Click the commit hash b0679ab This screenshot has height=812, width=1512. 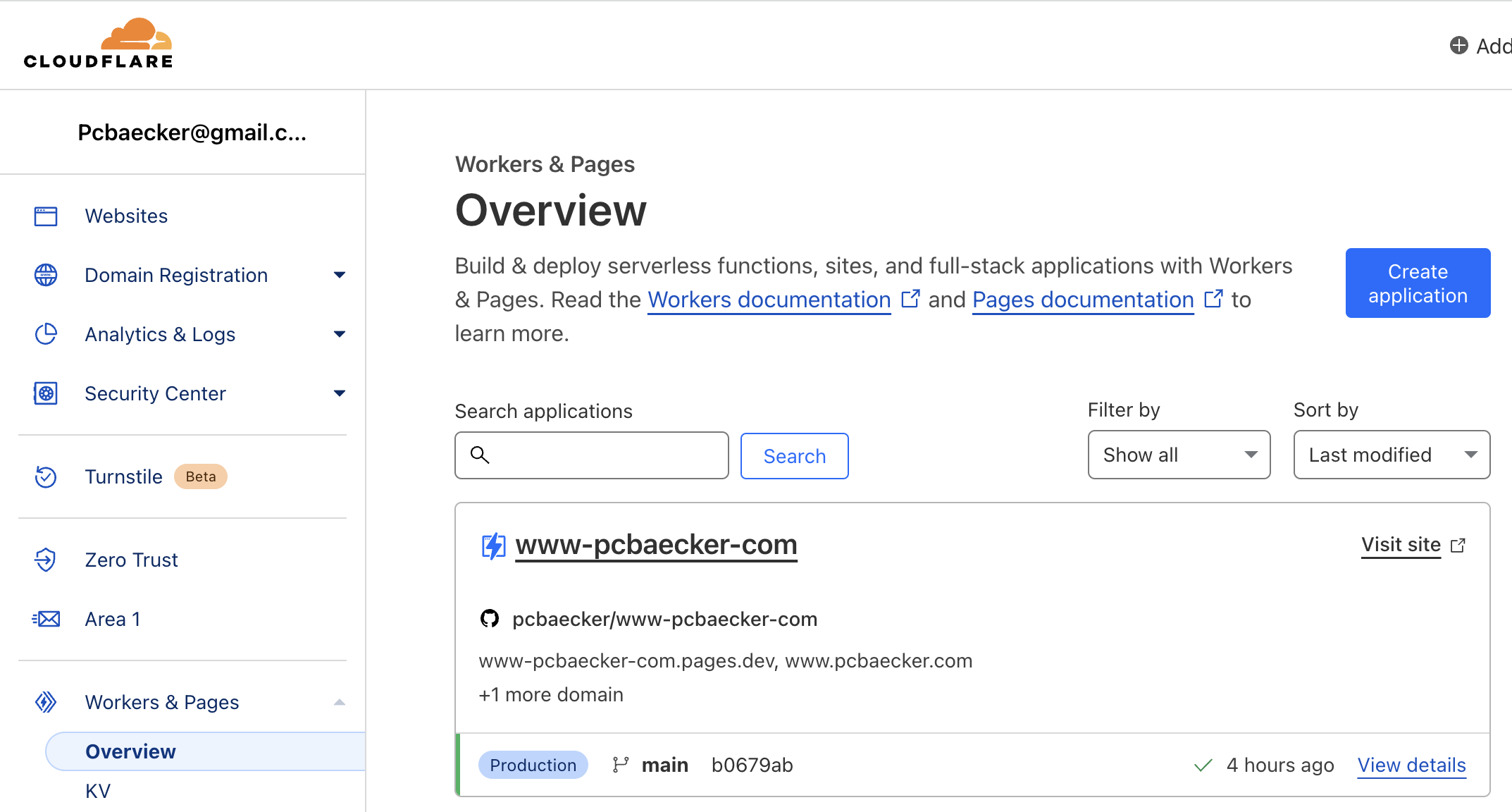(752, 765)
